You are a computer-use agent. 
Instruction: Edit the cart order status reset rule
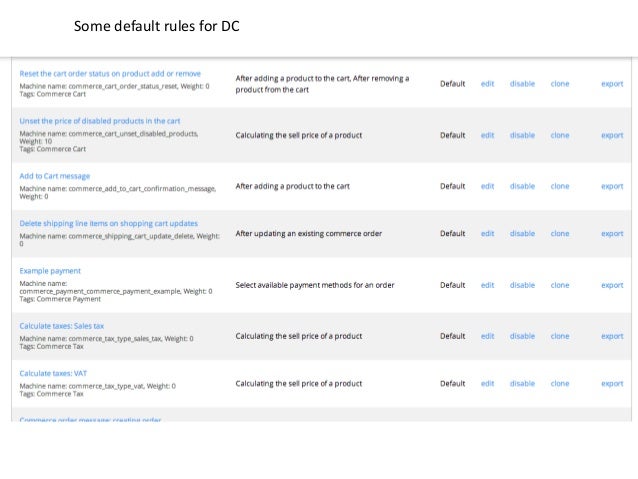pyautogui.click(x=487, y=83)
